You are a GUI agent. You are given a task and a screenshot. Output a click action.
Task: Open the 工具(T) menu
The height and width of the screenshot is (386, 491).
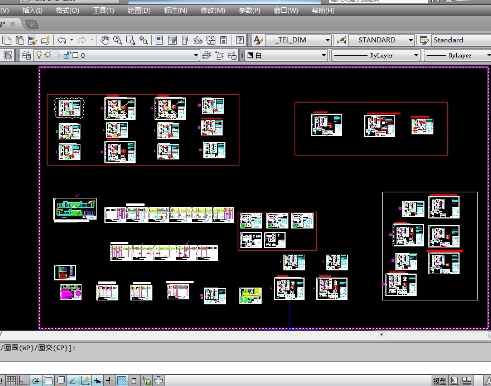(x=103, y=11)
